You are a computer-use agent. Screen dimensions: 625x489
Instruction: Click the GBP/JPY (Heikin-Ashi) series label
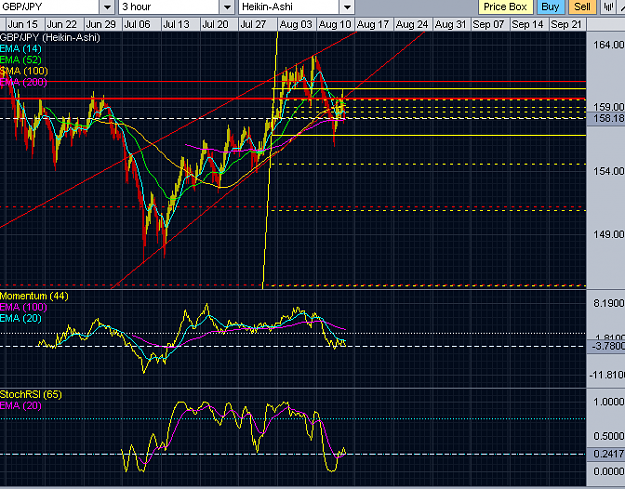pyautogui.click(x=50, y=37)
